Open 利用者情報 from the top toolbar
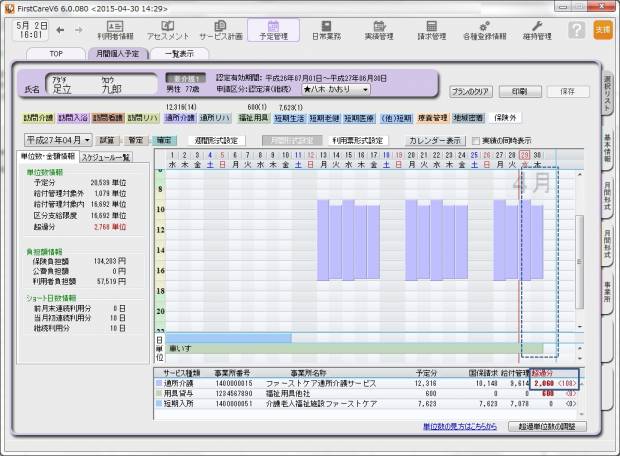 115,30
